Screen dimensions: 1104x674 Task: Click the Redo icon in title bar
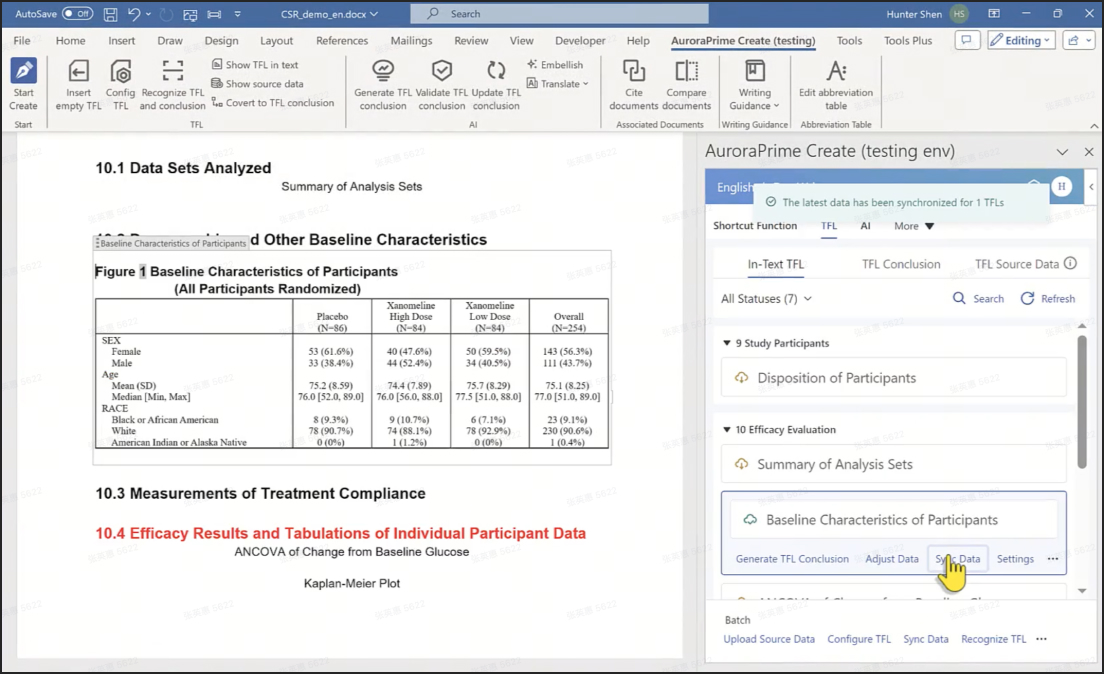coord(166,13)
